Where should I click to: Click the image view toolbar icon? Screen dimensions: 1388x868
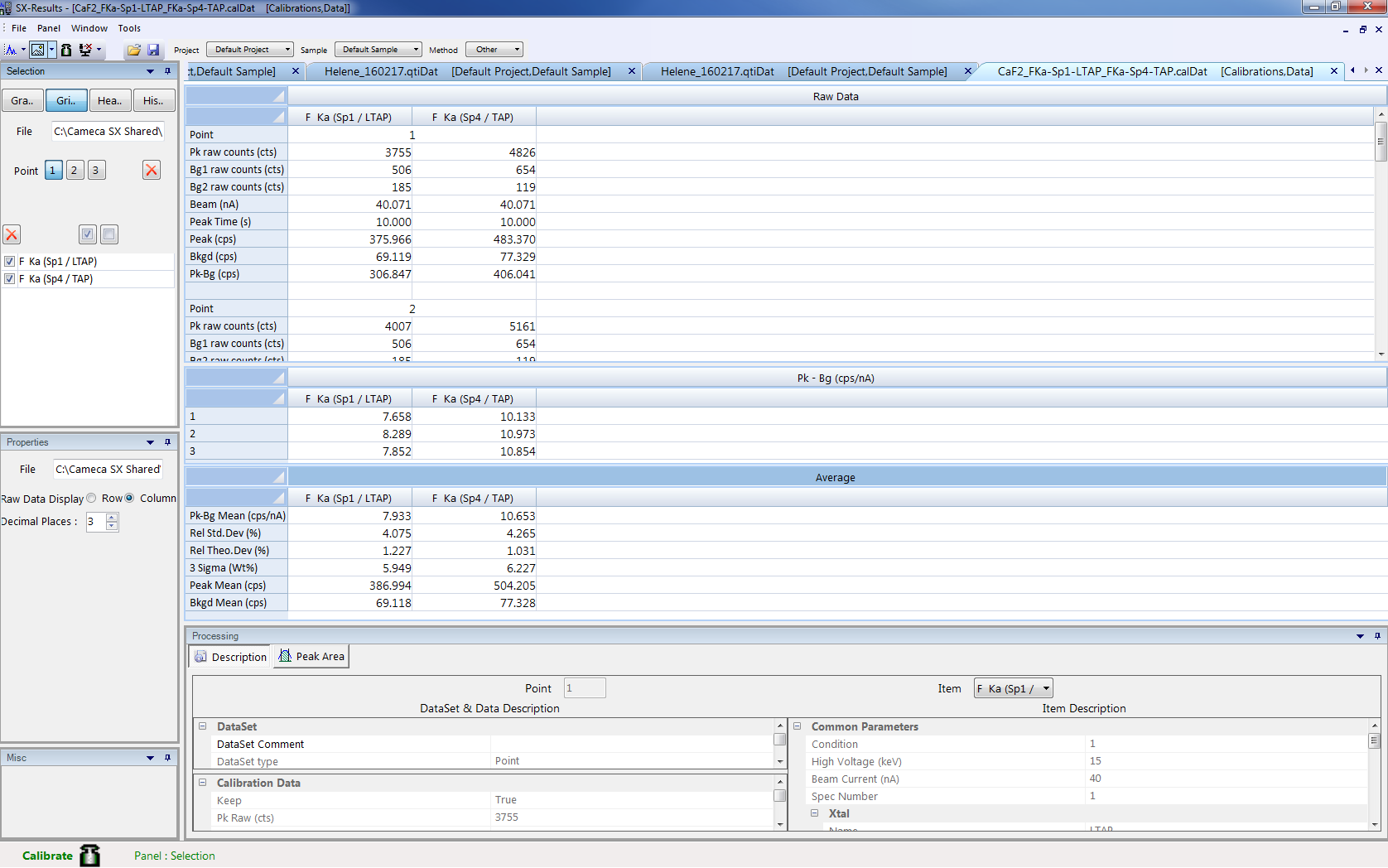click(x=38, y=50)
